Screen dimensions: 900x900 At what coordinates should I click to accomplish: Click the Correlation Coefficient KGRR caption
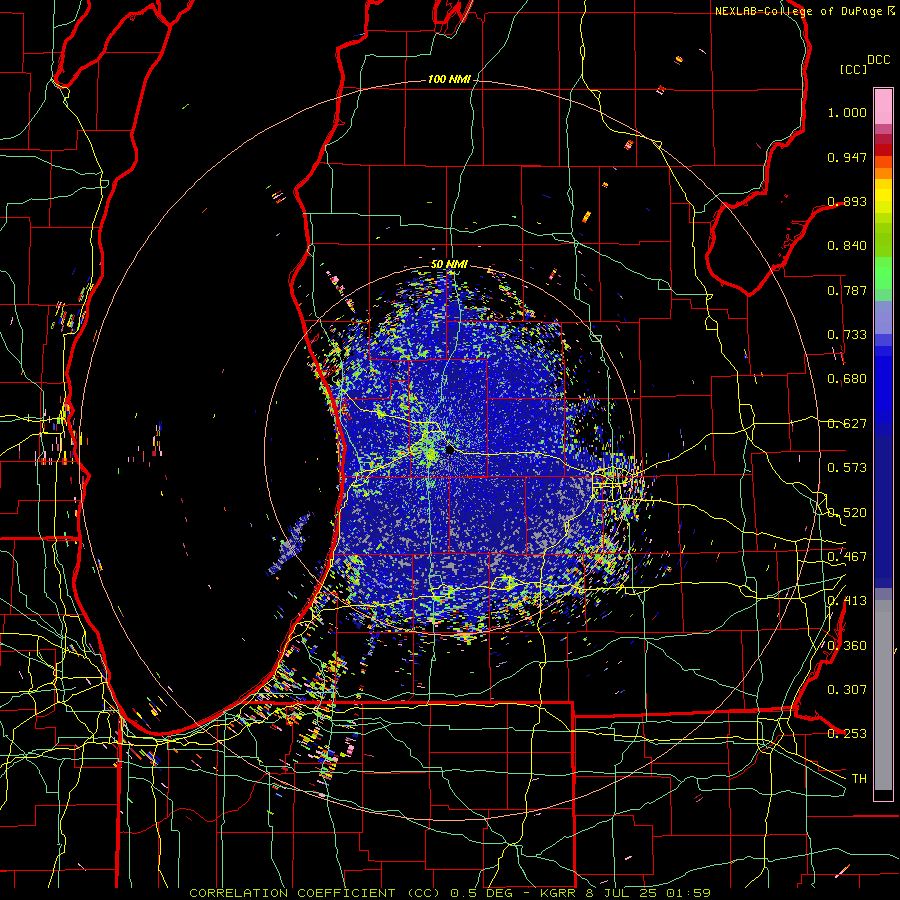coord(450,893)
